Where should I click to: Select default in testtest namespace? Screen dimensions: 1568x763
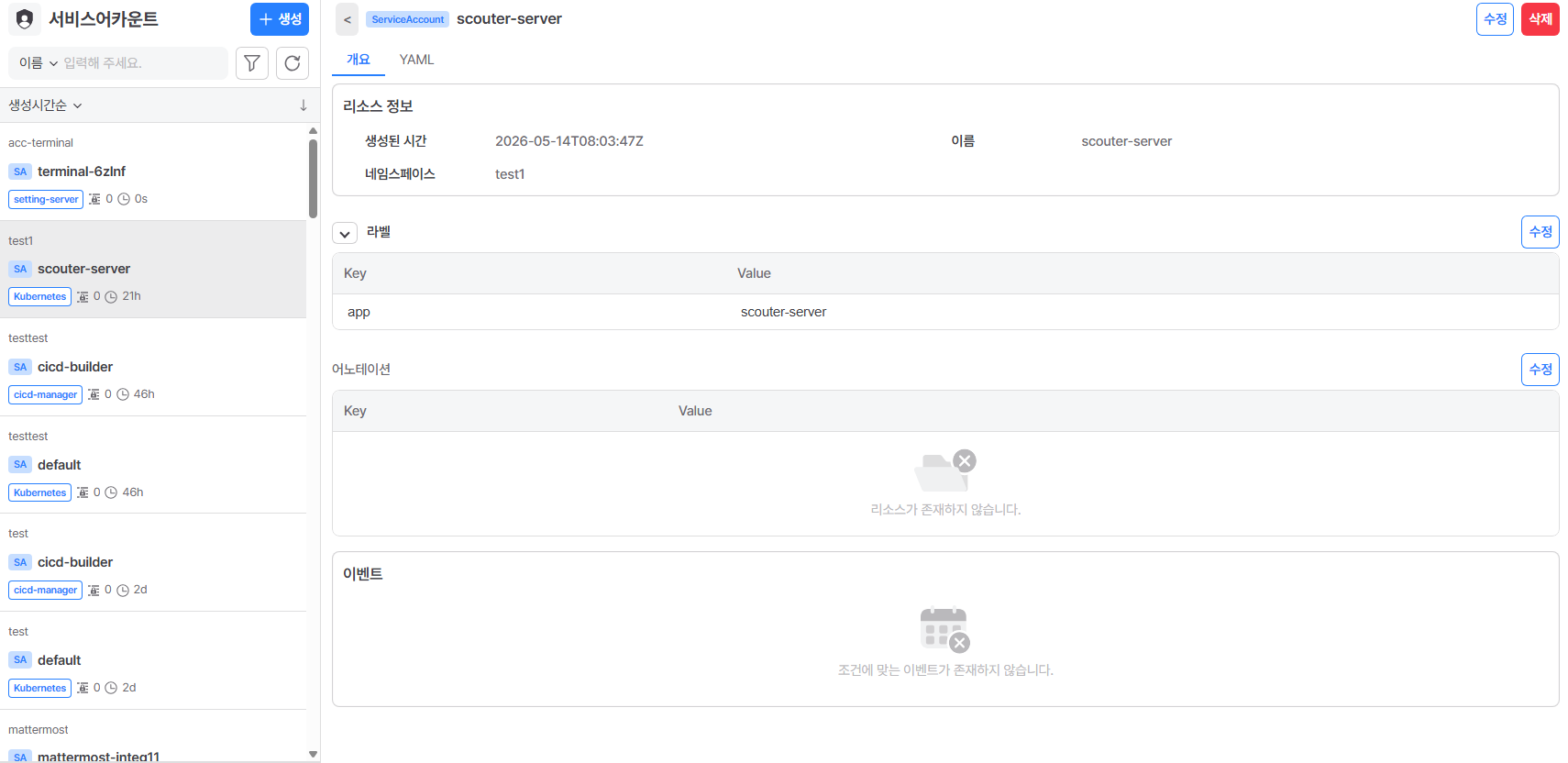[x=153, y=465]
